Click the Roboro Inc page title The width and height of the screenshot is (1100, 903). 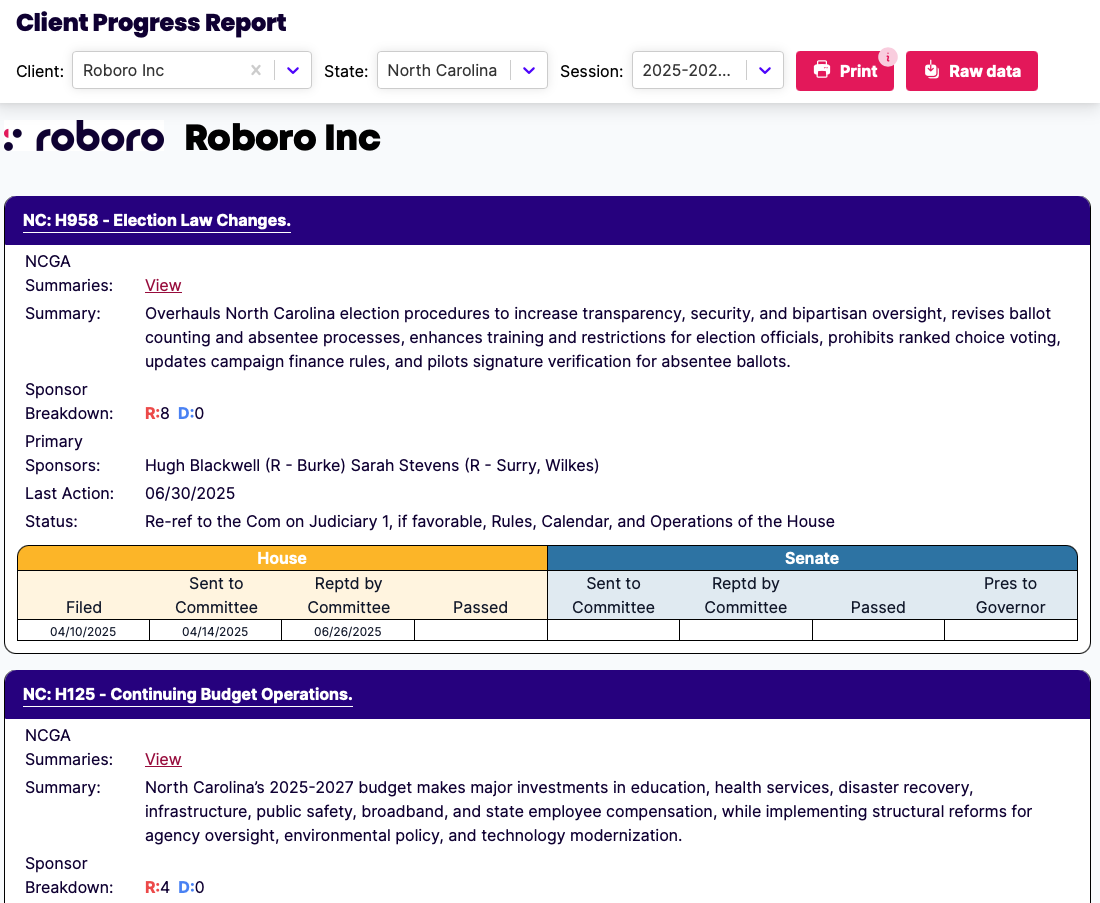pyautogui.click(x=283, y=138)
